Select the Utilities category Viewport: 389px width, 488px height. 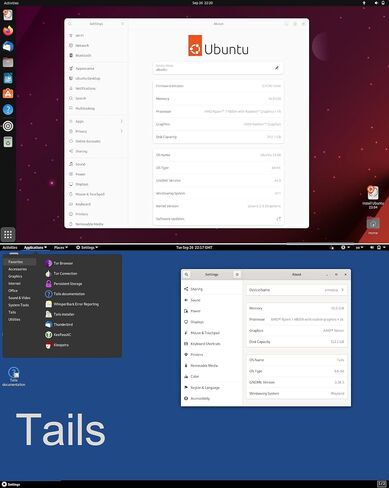pos(20,319)
